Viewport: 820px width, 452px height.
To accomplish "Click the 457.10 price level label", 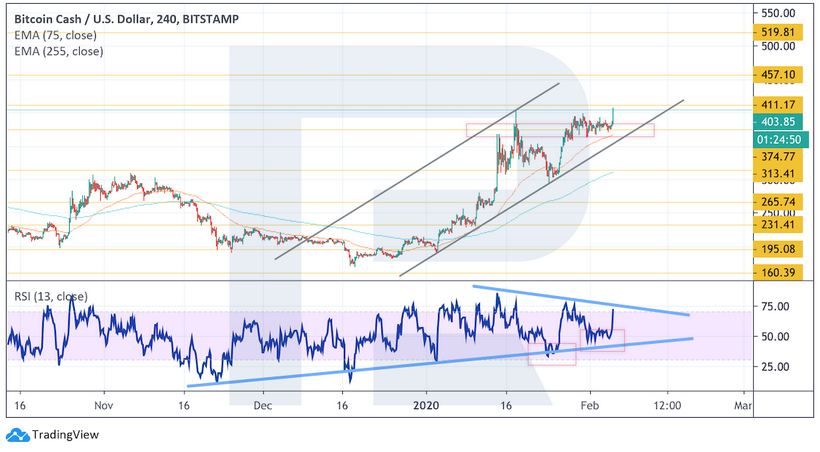I will [778, 75].
